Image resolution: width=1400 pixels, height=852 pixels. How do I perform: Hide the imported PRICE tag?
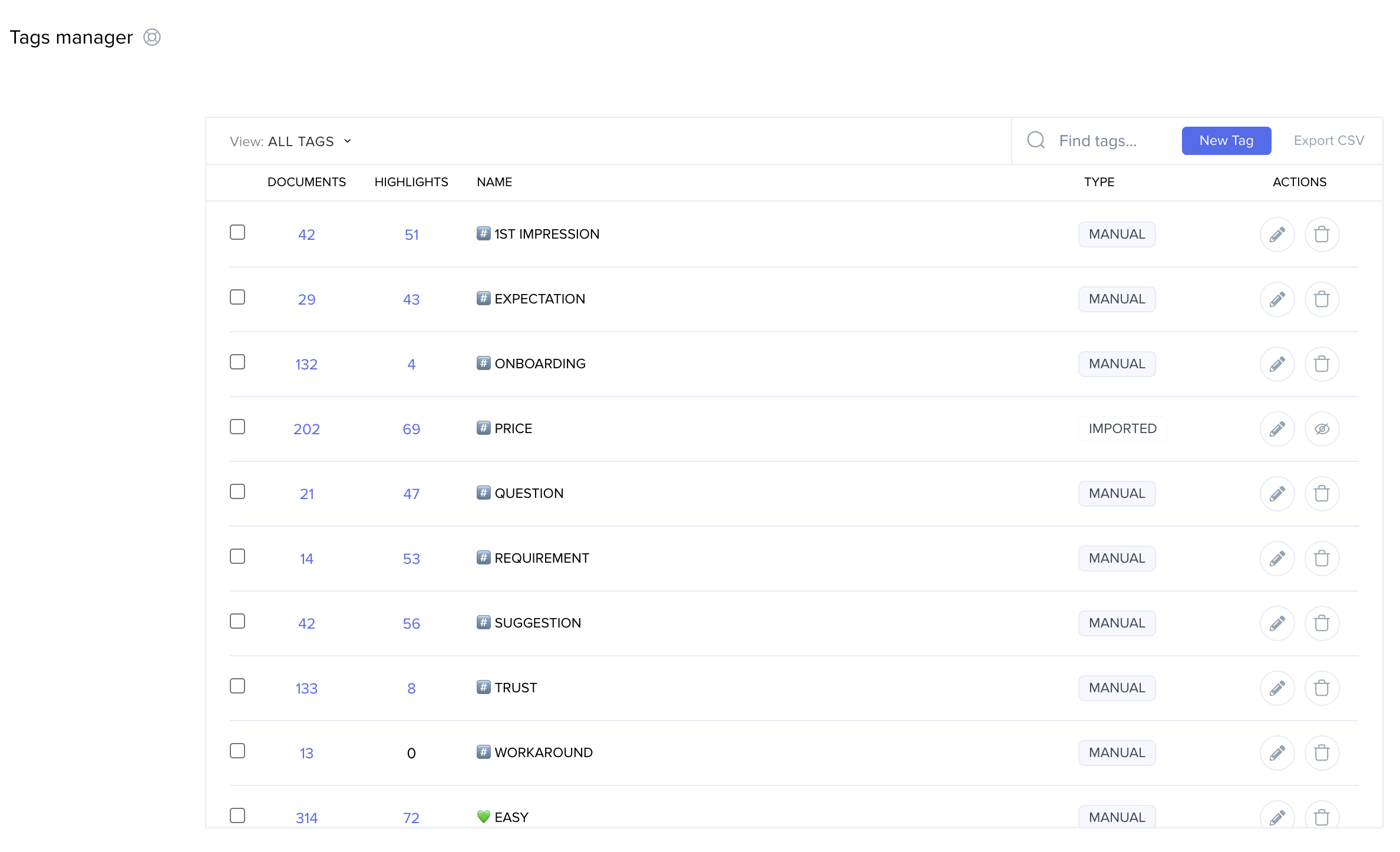click(x=1322, y=429)
